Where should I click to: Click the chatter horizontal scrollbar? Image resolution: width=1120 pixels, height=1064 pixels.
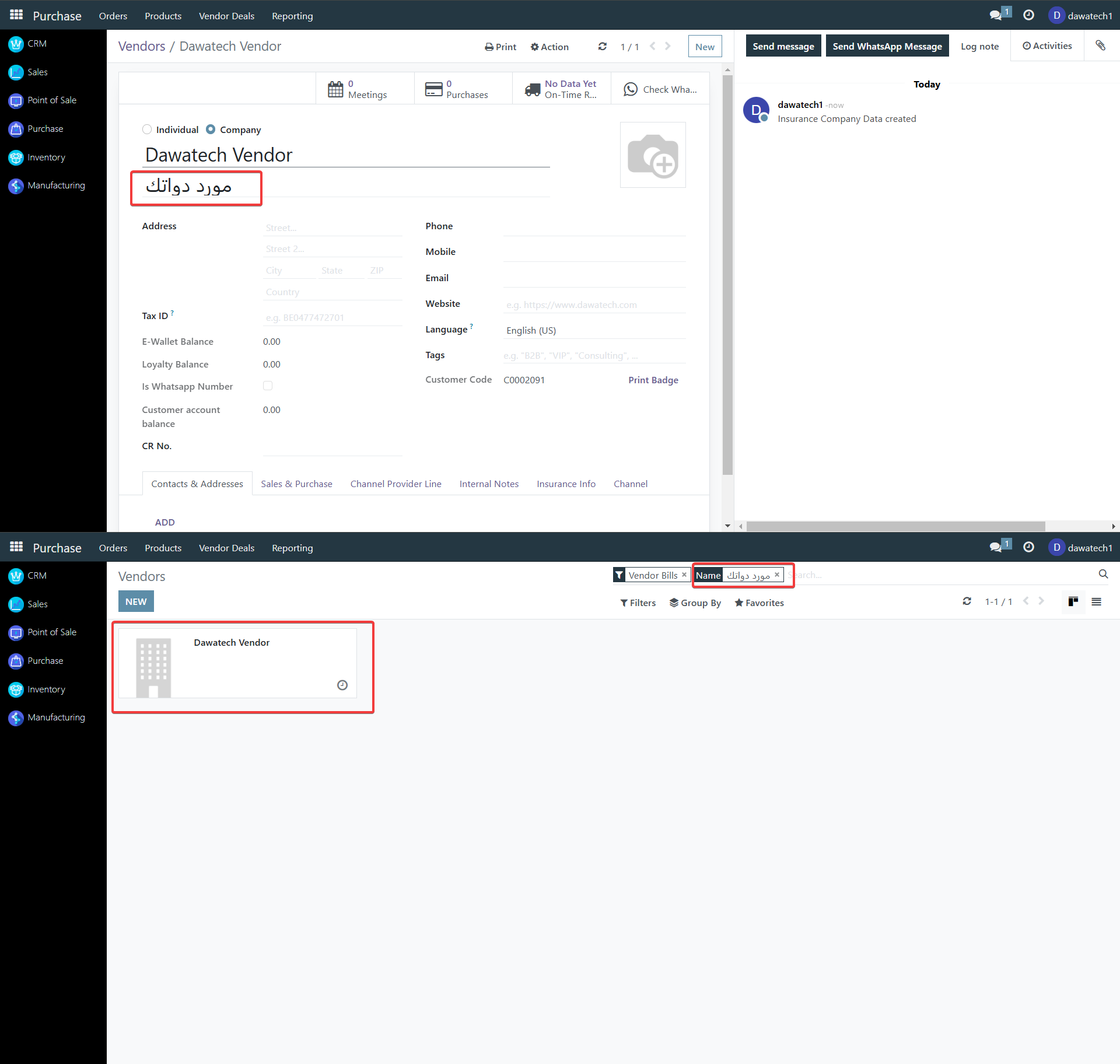pyautogui.click(x=895, y=526)
